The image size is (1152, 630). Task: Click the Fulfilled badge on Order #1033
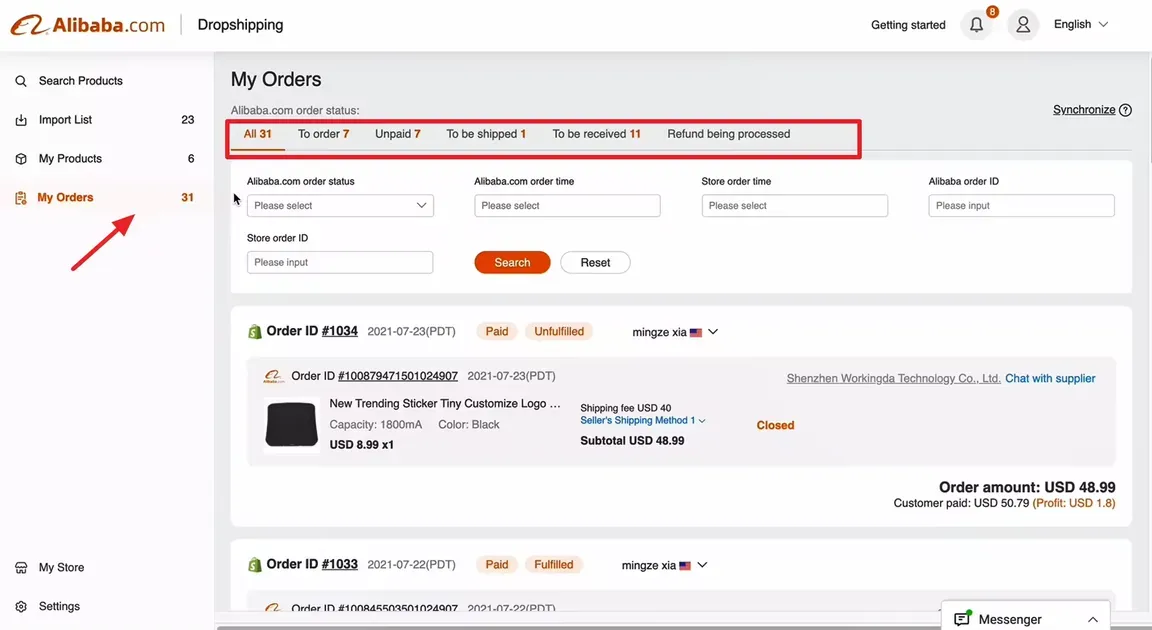(554, 565)
